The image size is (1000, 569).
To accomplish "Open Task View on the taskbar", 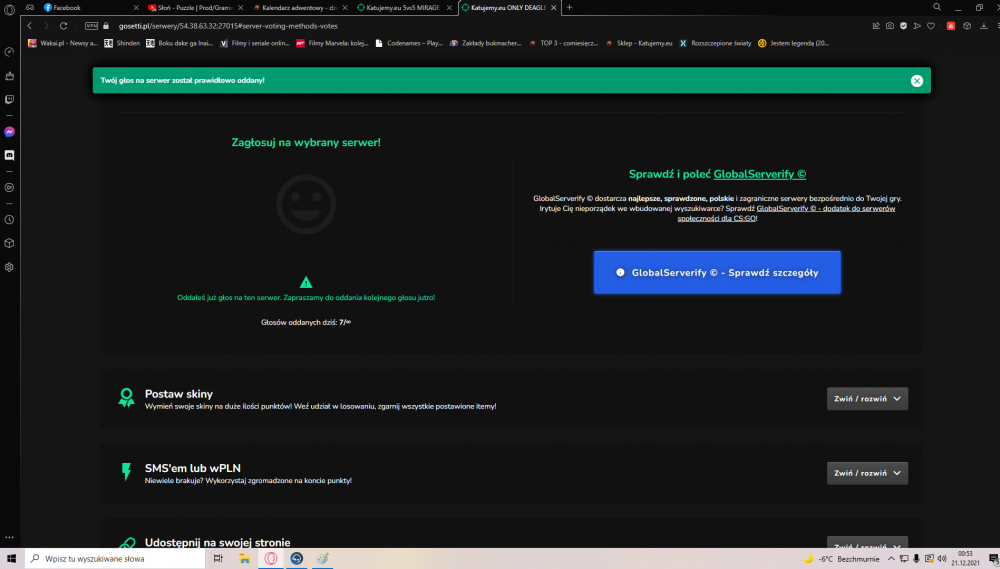I will [x=218, y=559].
